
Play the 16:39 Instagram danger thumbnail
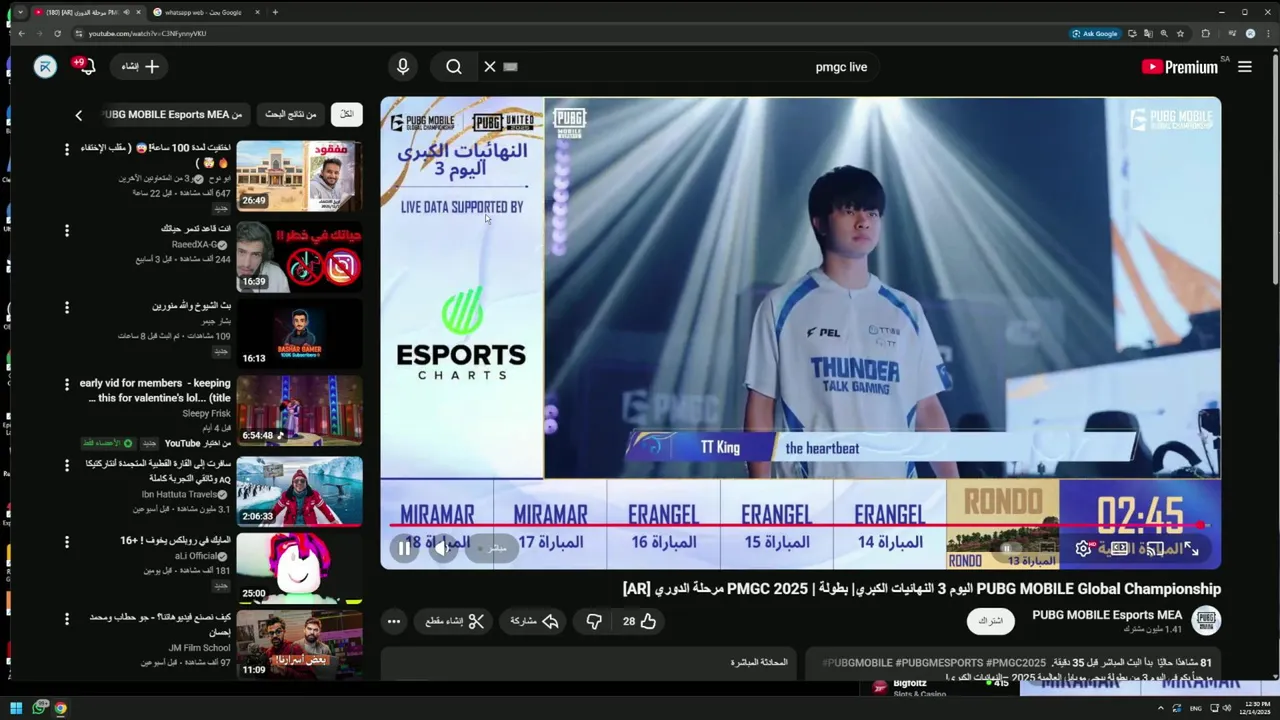299,256
